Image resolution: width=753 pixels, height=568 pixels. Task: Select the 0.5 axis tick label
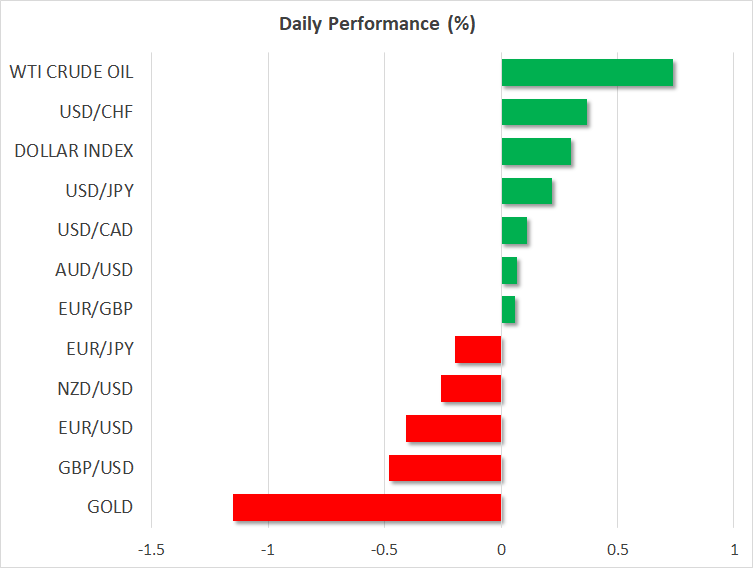[x=617, y=549]
